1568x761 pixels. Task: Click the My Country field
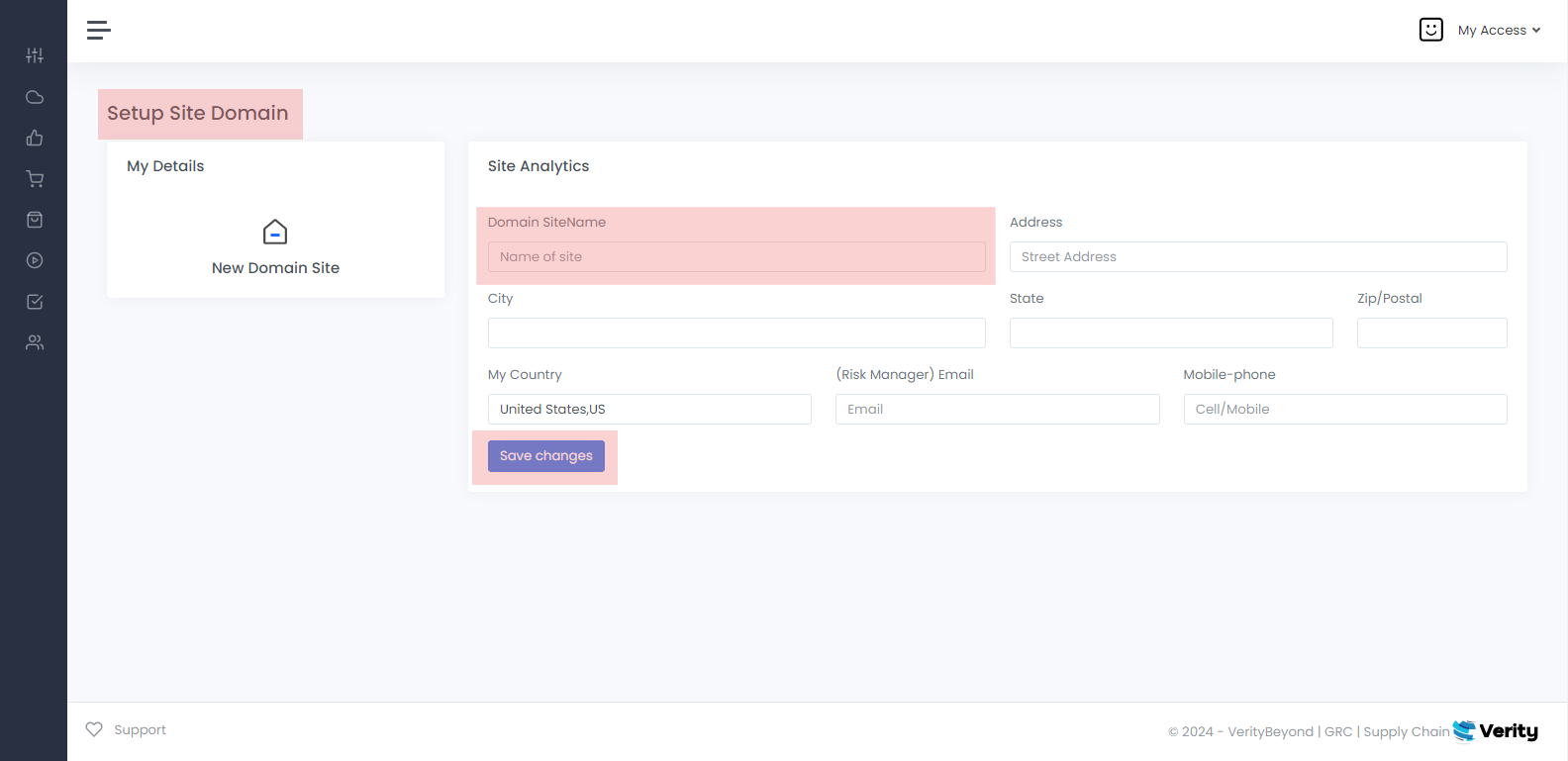[x=649, y=409]
